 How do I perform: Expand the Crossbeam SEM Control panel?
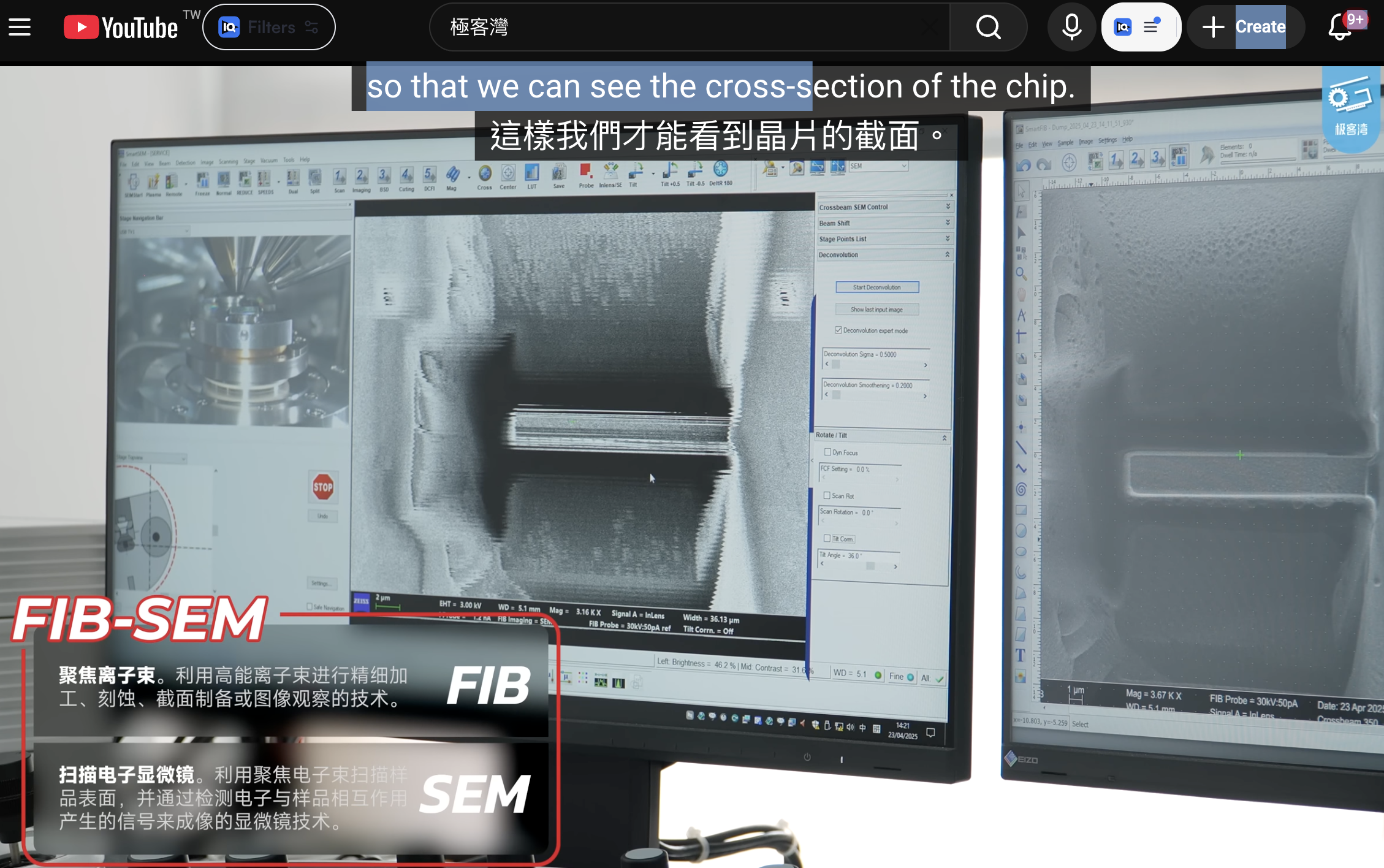pyautogui.click(x=948, y=207)
